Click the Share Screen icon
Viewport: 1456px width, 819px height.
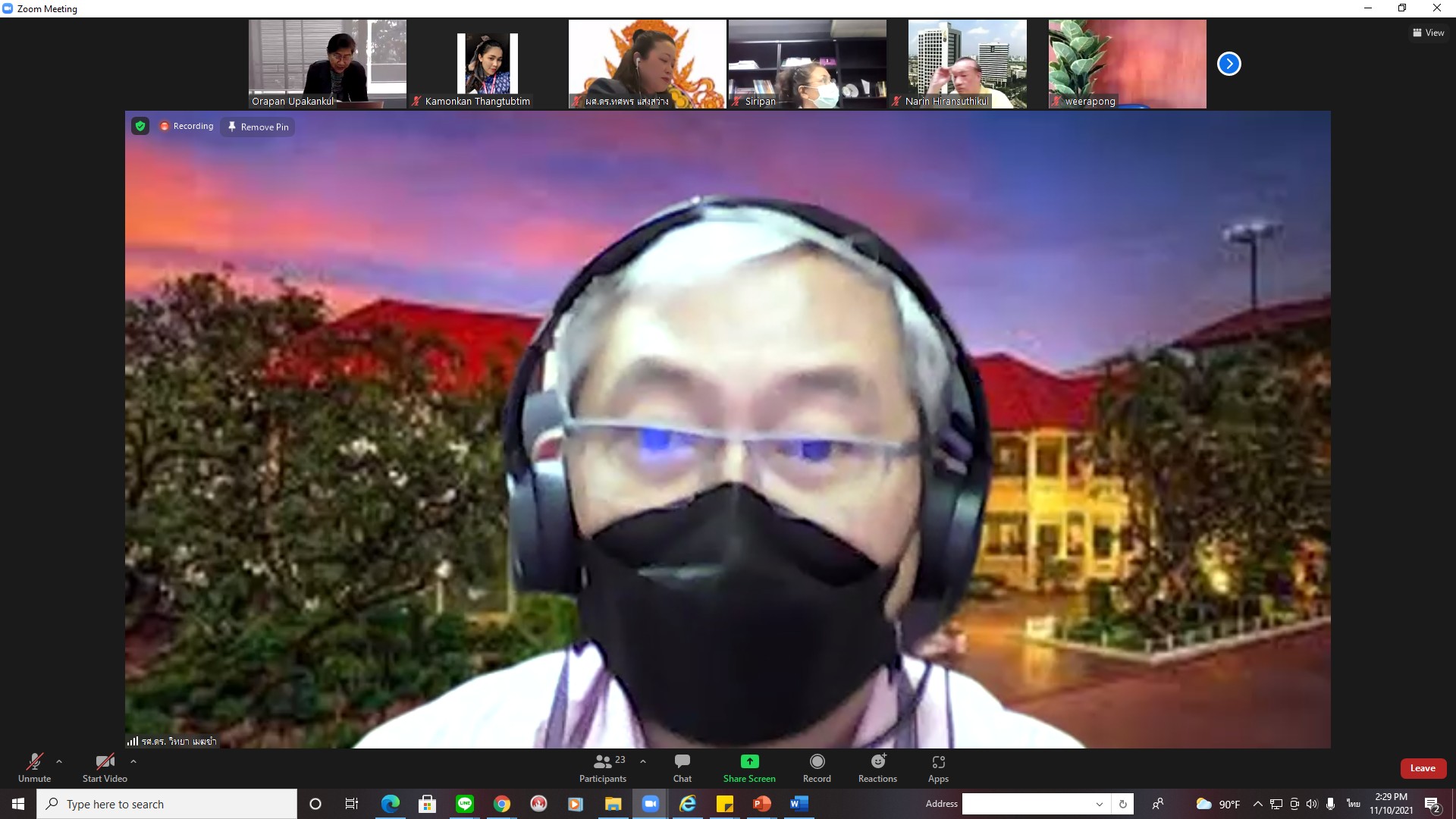coord(749,761)
